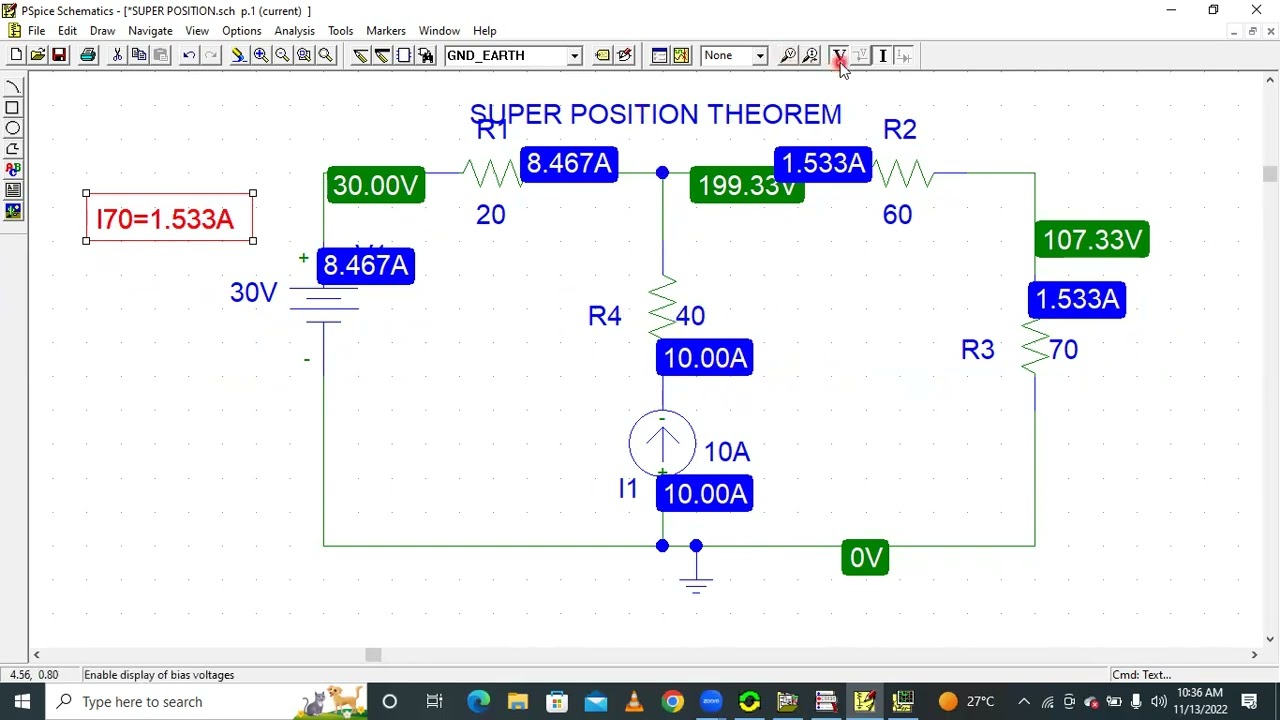Click the Redraw toolbar icon
The width and height of the screenshot is (1280, 720).
[238, 56]
